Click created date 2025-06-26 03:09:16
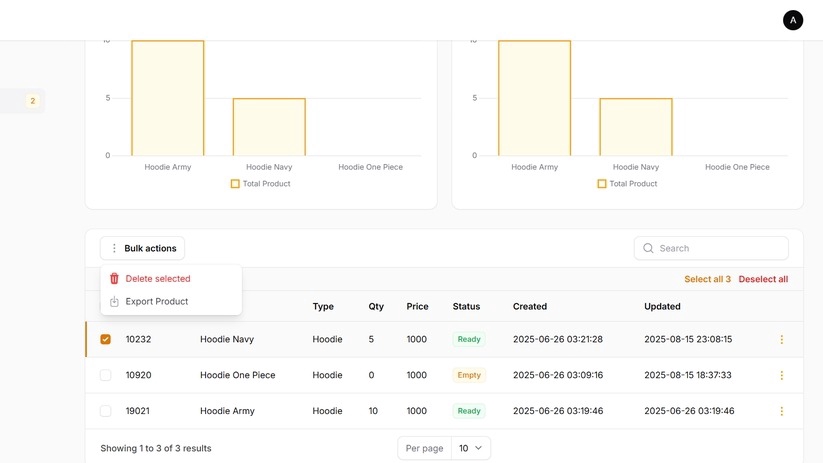 (x=558, y=375)
